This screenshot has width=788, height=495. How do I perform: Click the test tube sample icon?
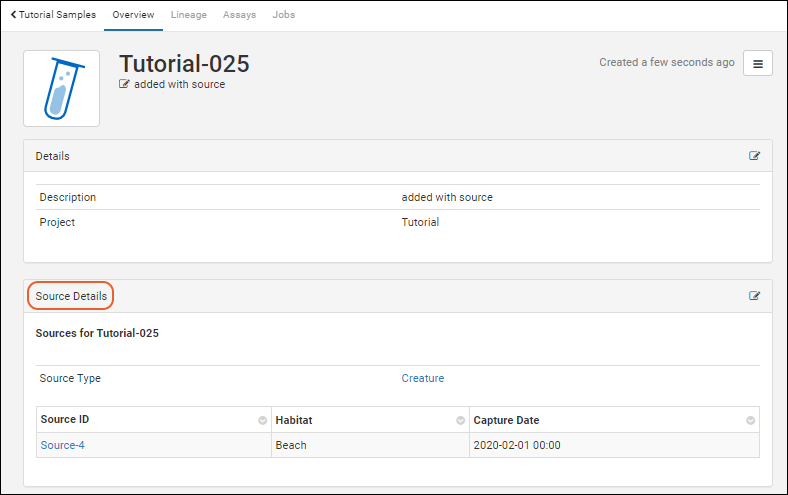pos(61,88)
